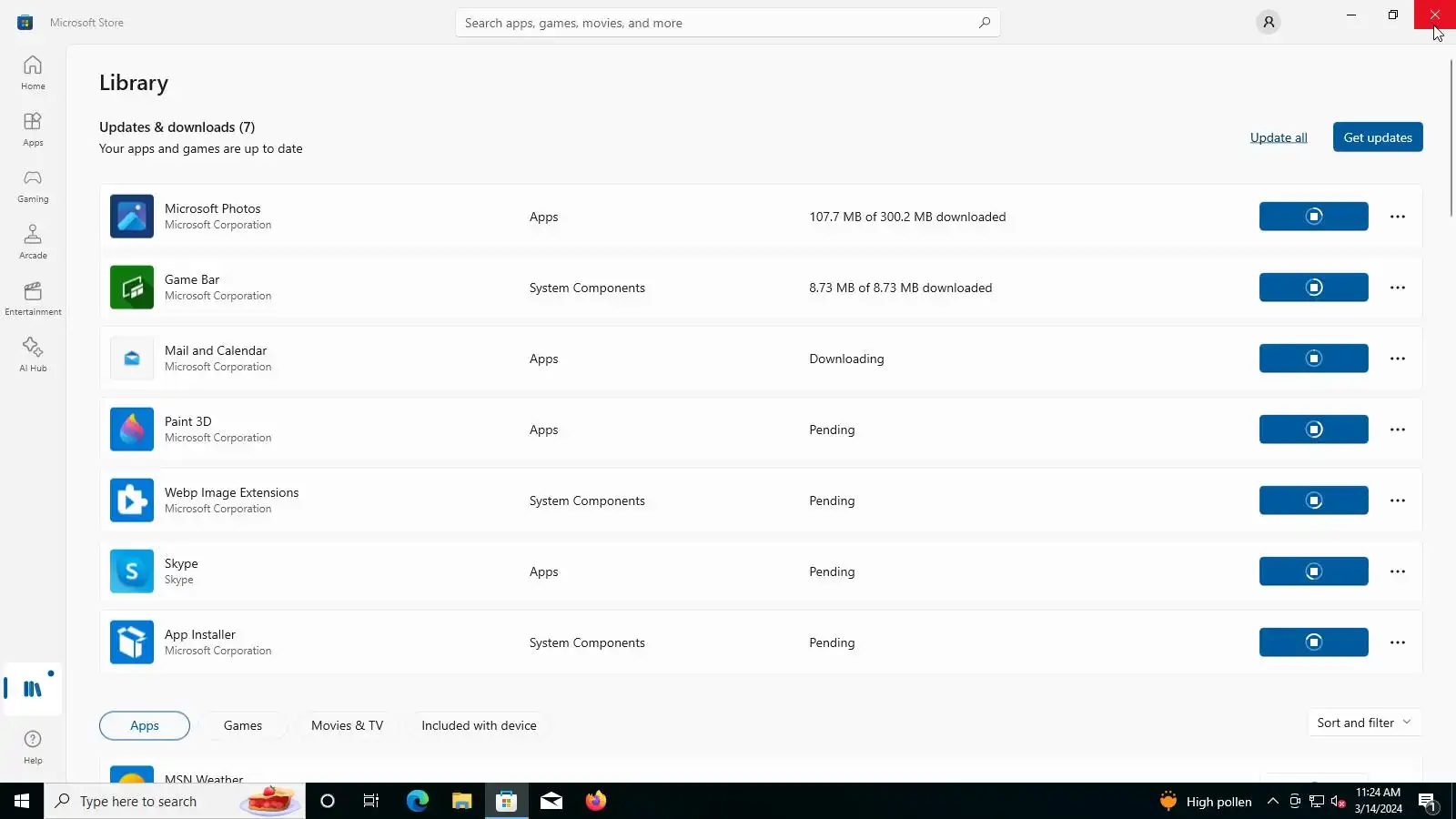
Task: Stop the Webp Image Extensions update
Action: pos(1313,500)
